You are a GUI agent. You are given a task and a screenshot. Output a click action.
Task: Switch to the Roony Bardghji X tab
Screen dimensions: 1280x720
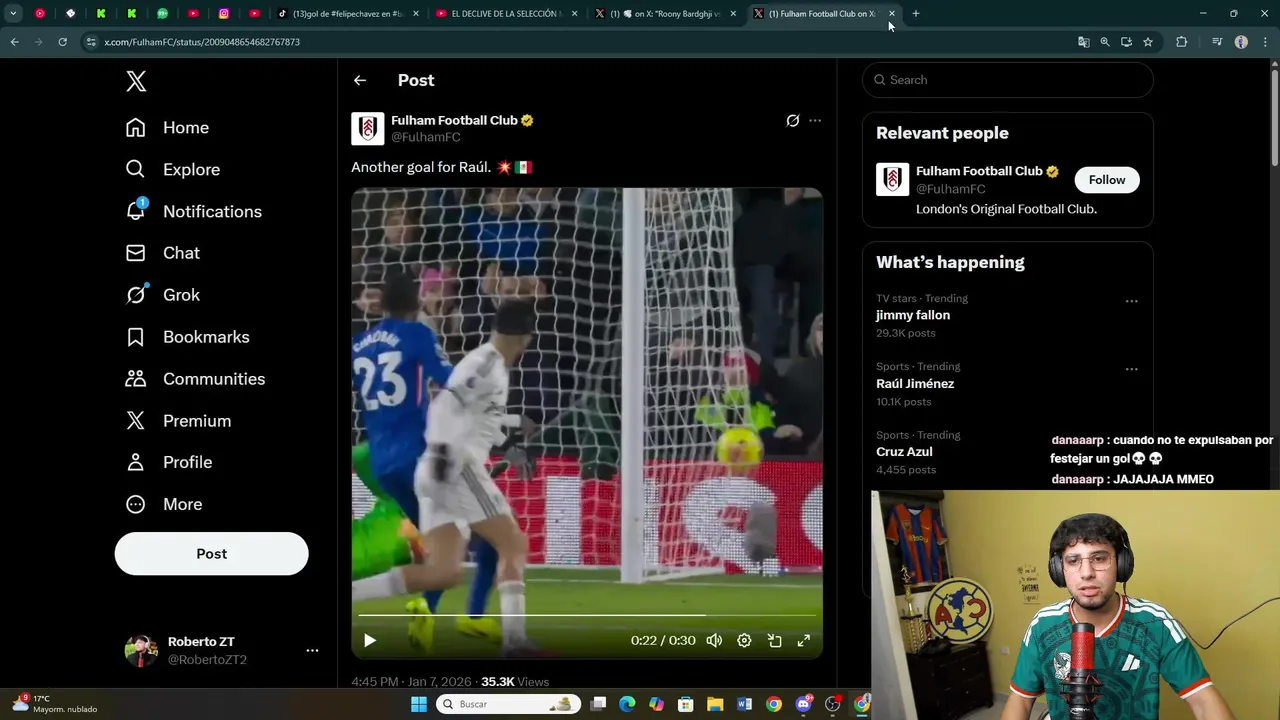[666, 14]
